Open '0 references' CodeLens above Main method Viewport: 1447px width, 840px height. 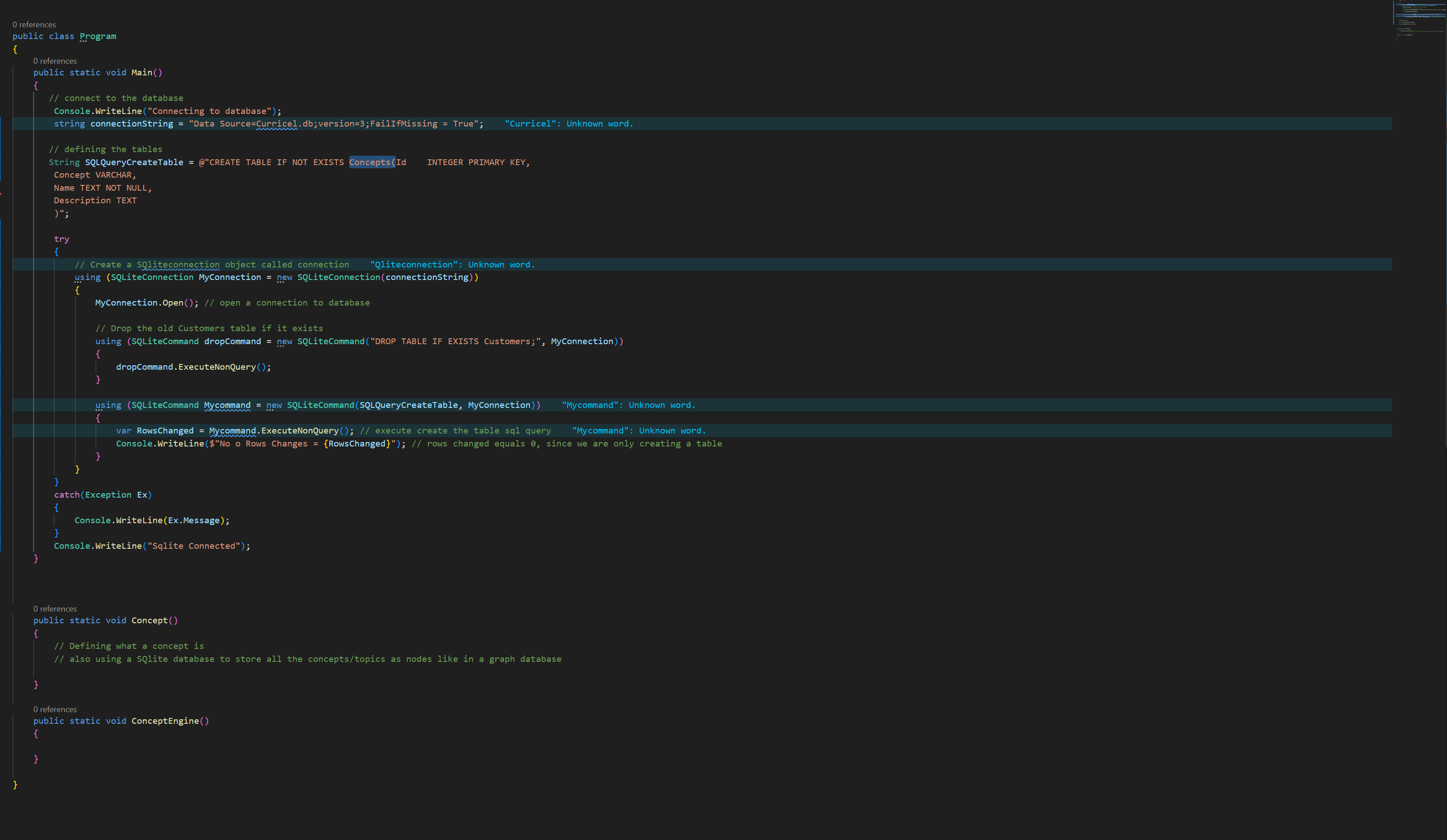coord(55,61)
